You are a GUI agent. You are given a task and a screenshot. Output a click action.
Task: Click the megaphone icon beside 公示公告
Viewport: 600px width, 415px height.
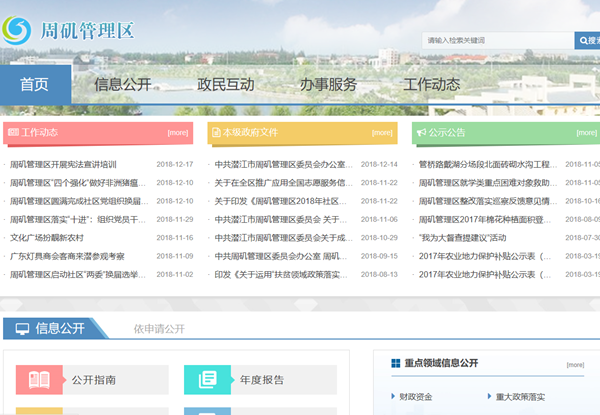(x=420, y=132)
